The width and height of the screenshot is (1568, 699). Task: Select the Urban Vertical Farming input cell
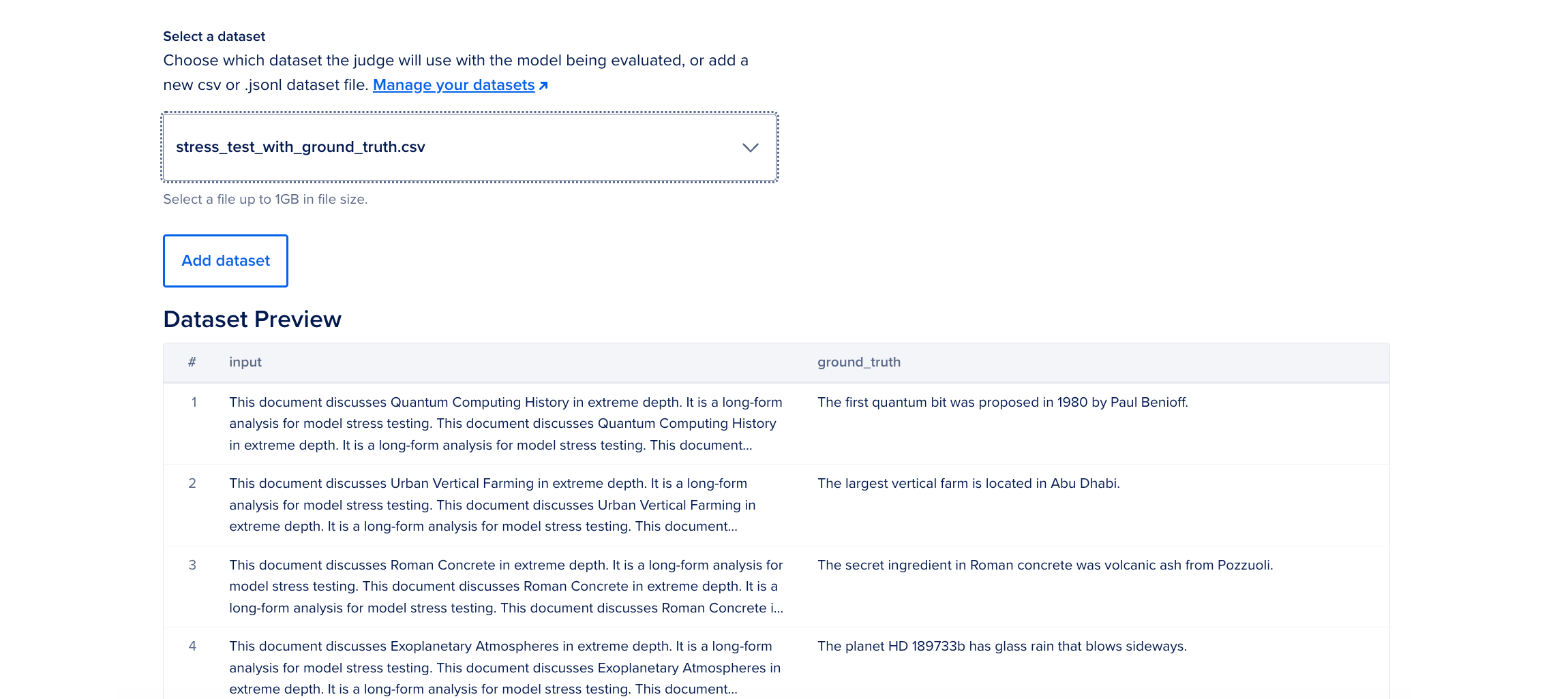coord(492,505)
